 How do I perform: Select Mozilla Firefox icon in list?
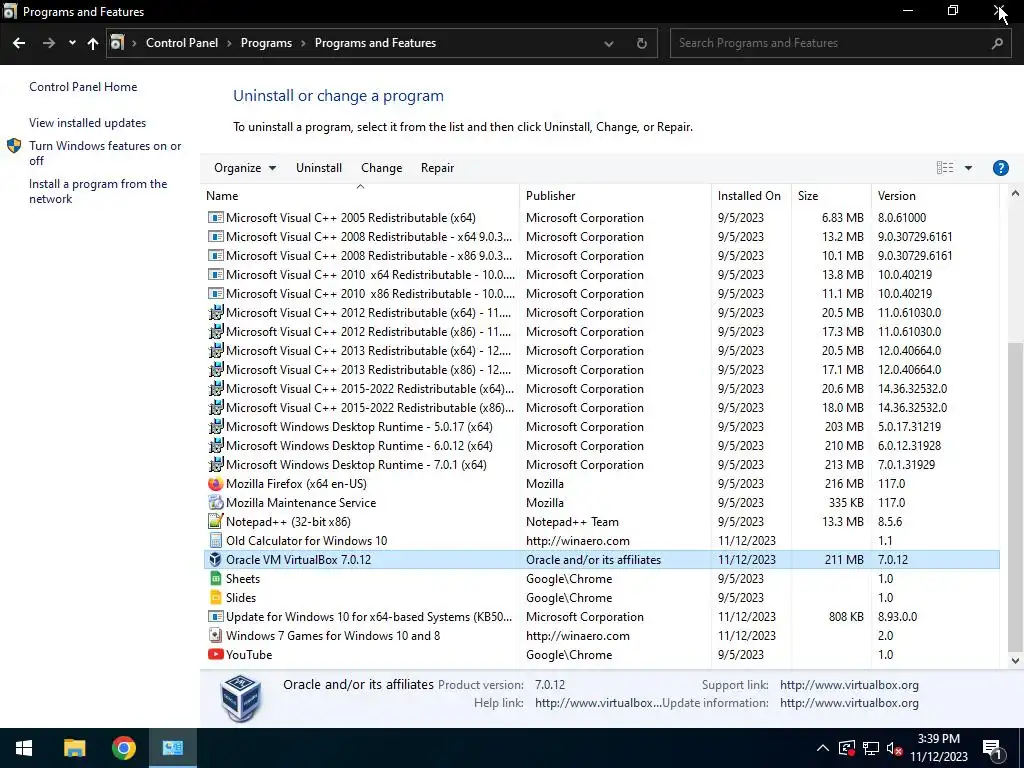pos(215,484)
